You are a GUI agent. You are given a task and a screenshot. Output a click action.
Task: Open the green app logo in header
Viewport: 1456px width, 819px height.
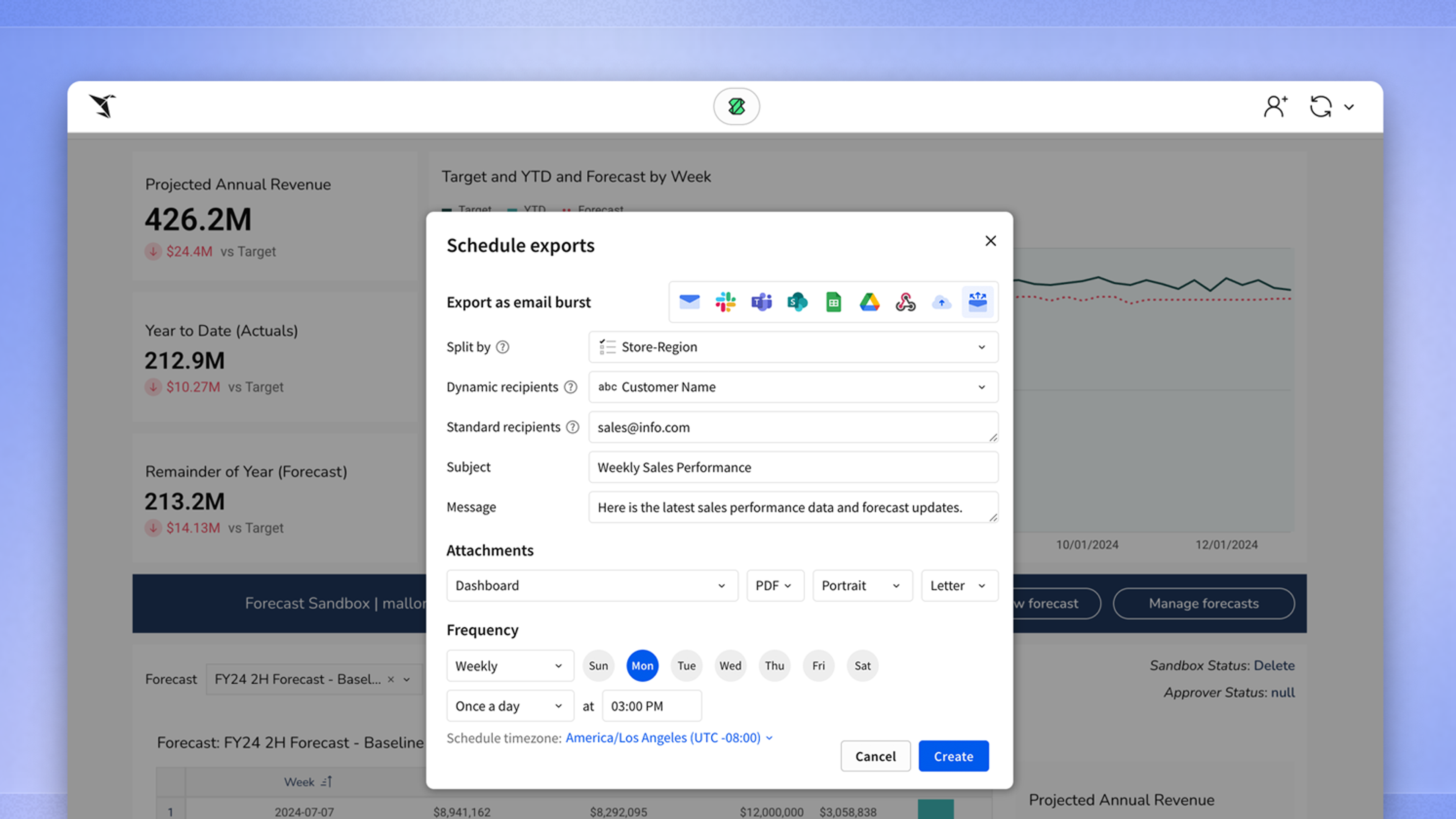point(736,106)
